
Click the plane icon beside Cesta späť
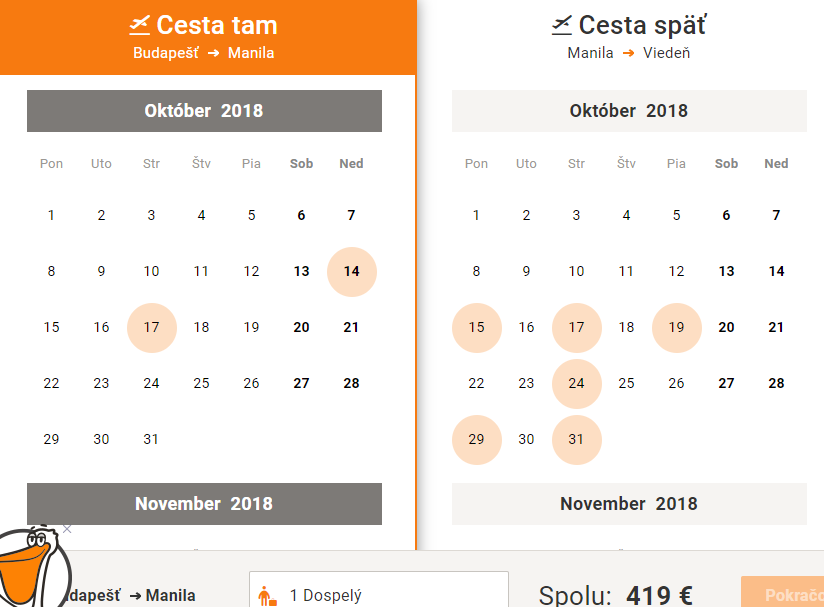click(562, 24)
